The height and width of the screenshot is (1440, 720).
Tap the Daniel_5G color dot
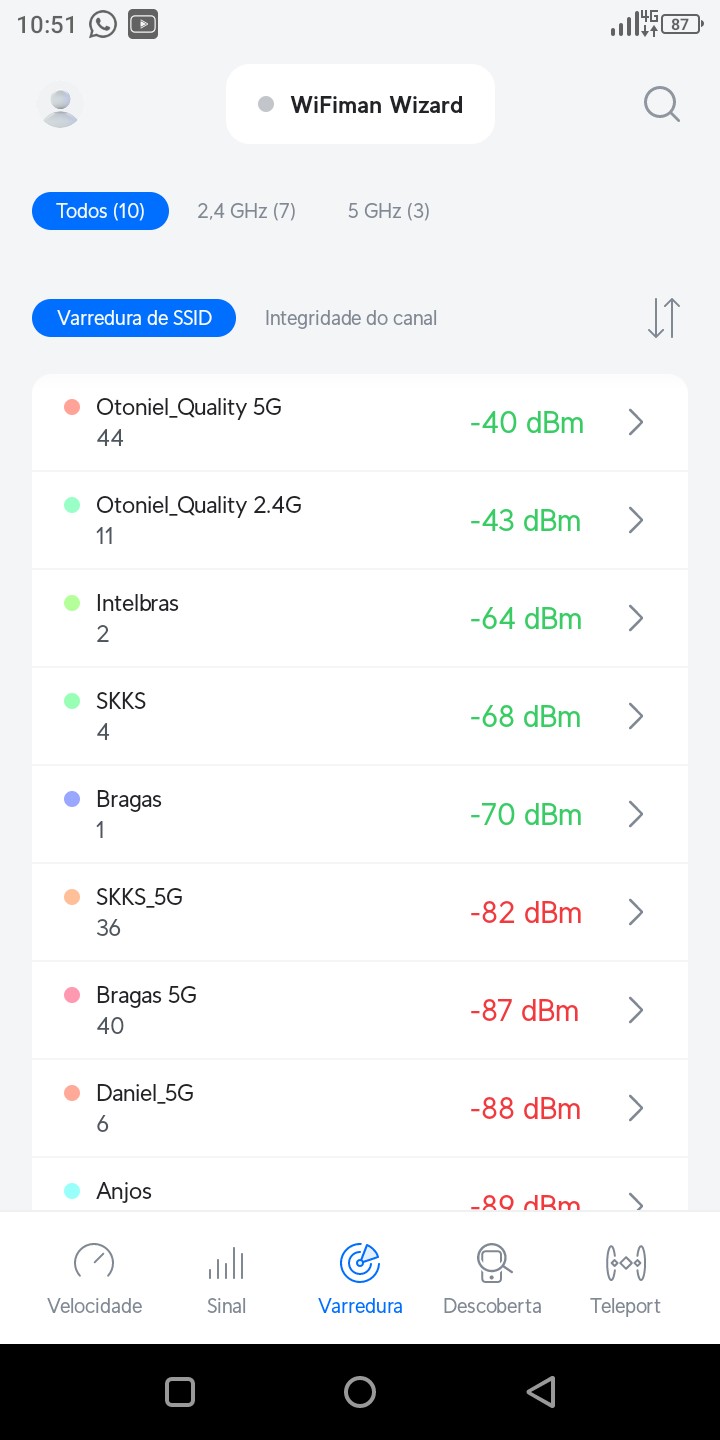coord(72,1094)
